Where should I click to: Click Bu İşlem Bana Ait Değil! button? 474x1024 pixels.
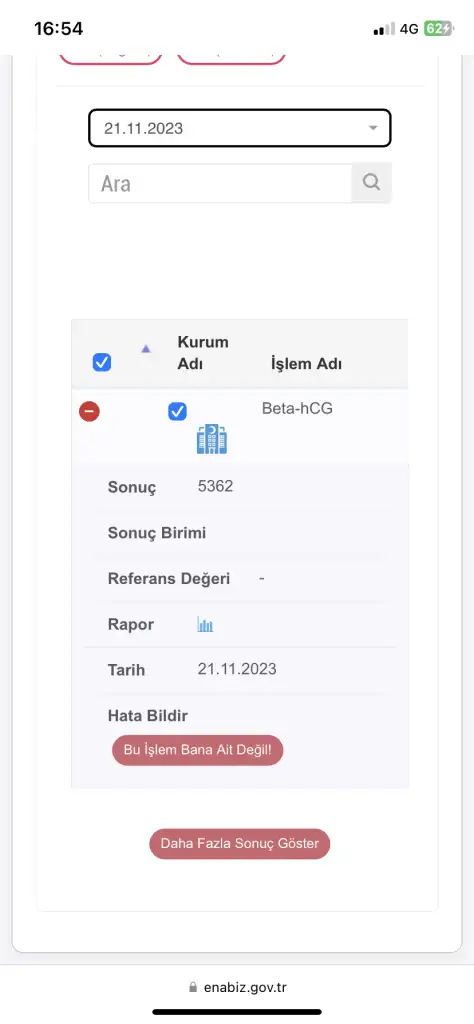(x=198, y=750)
